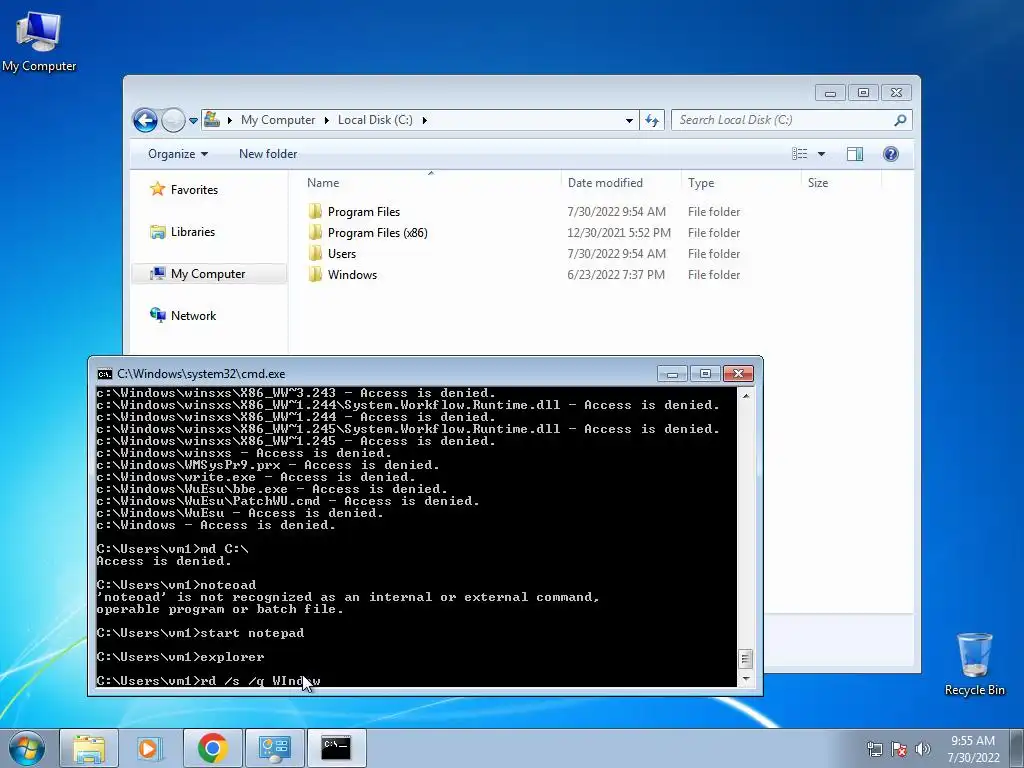Click date 12/30/2021 5:52 PM cell
Screen dimensions: 1024x768
click(x=618, y=232)
